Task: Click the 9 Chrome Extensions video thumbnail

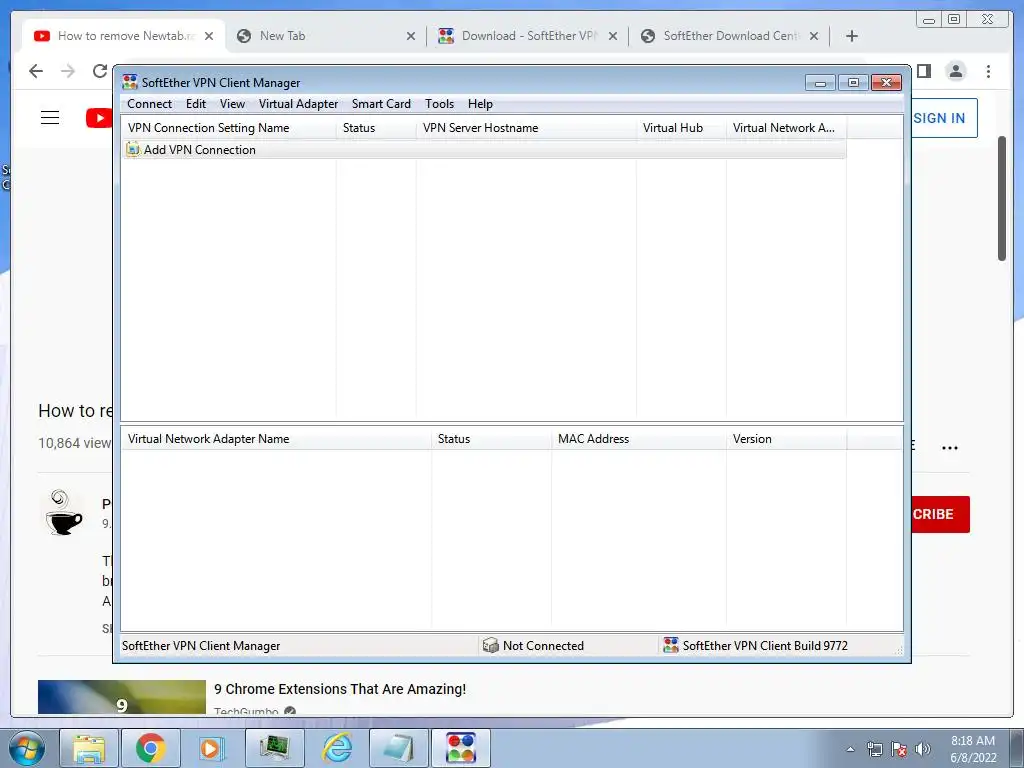Action: pos(121,697)
